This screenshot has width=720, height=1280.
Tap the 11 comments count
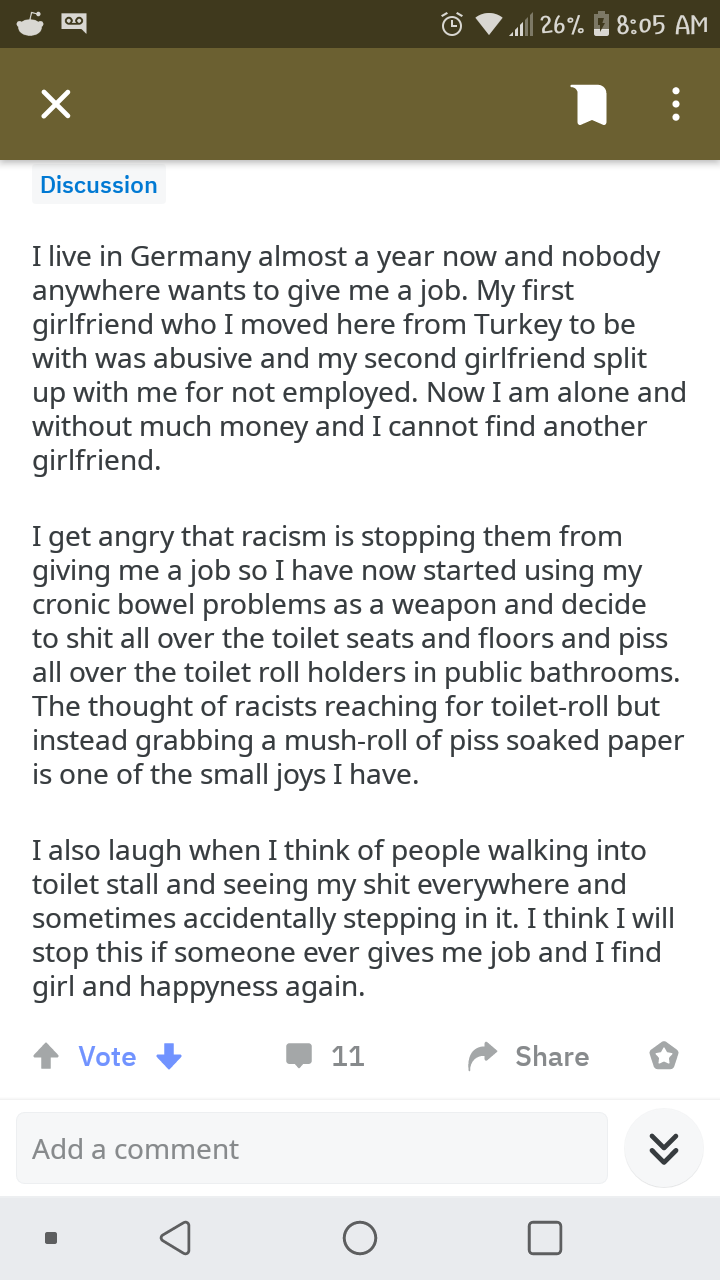point(347,1057)
